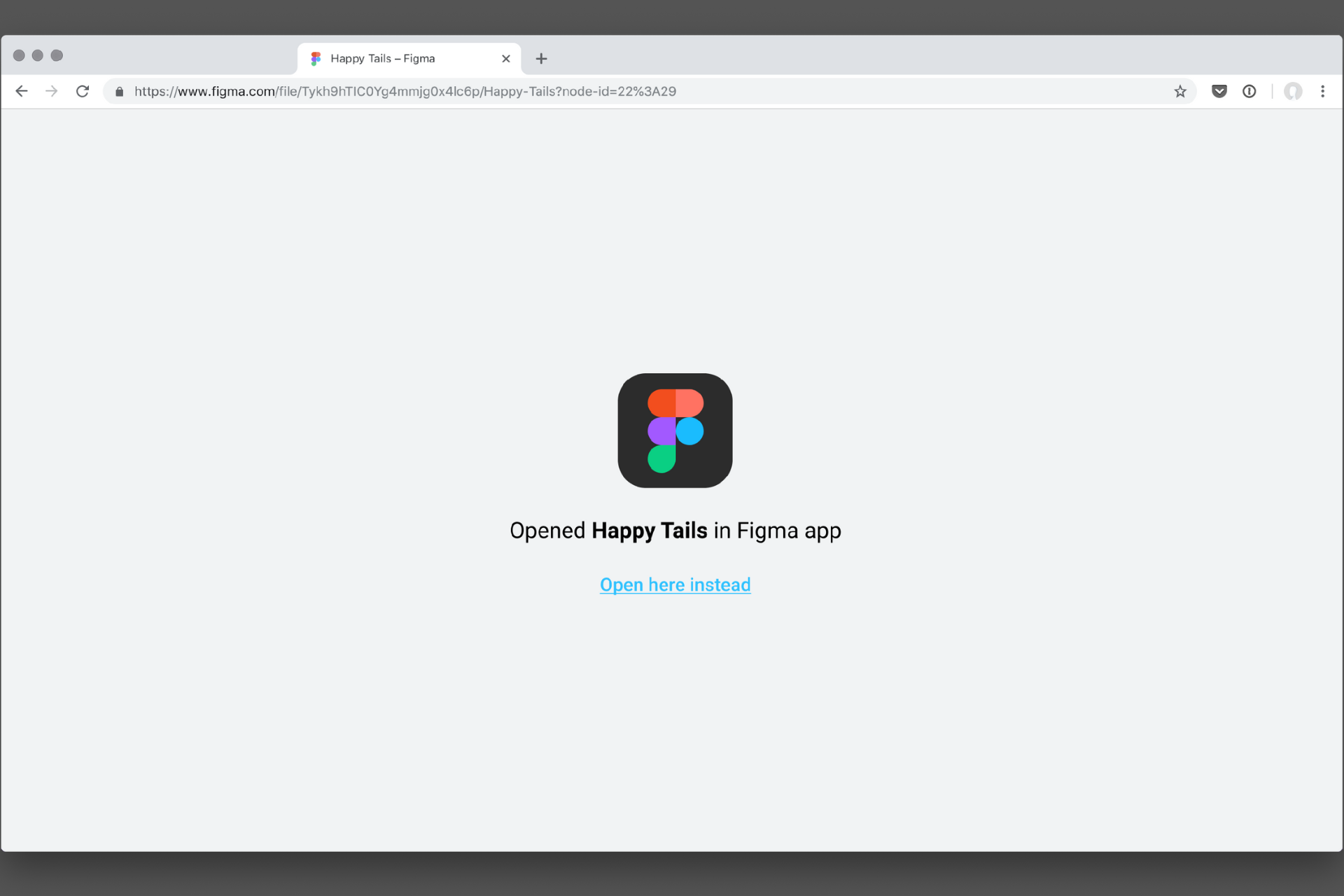Viewport: 1344px width, 896px height.
Task: Open a new tab with plus button
Action: pyautogui.click(x=541, y=59)
